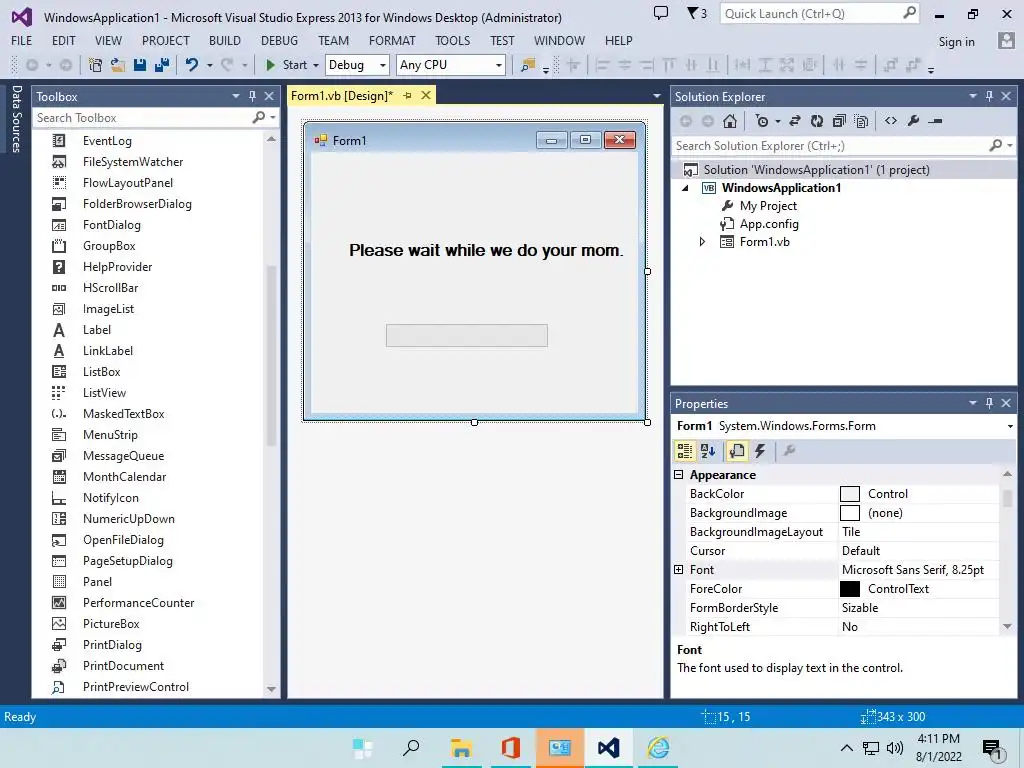The image size is (1024, 768).
Task: Click the Home icon in Solution Explorer
Action: [730, 121]
